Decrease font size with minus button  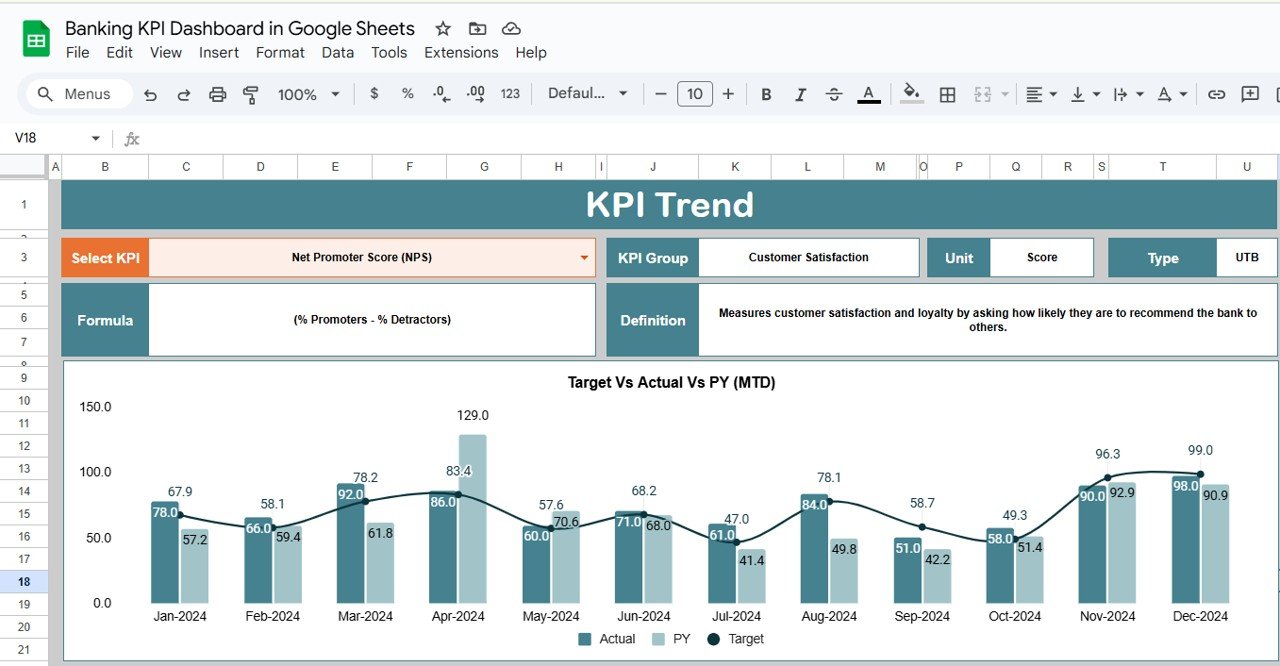coord(660,94)
